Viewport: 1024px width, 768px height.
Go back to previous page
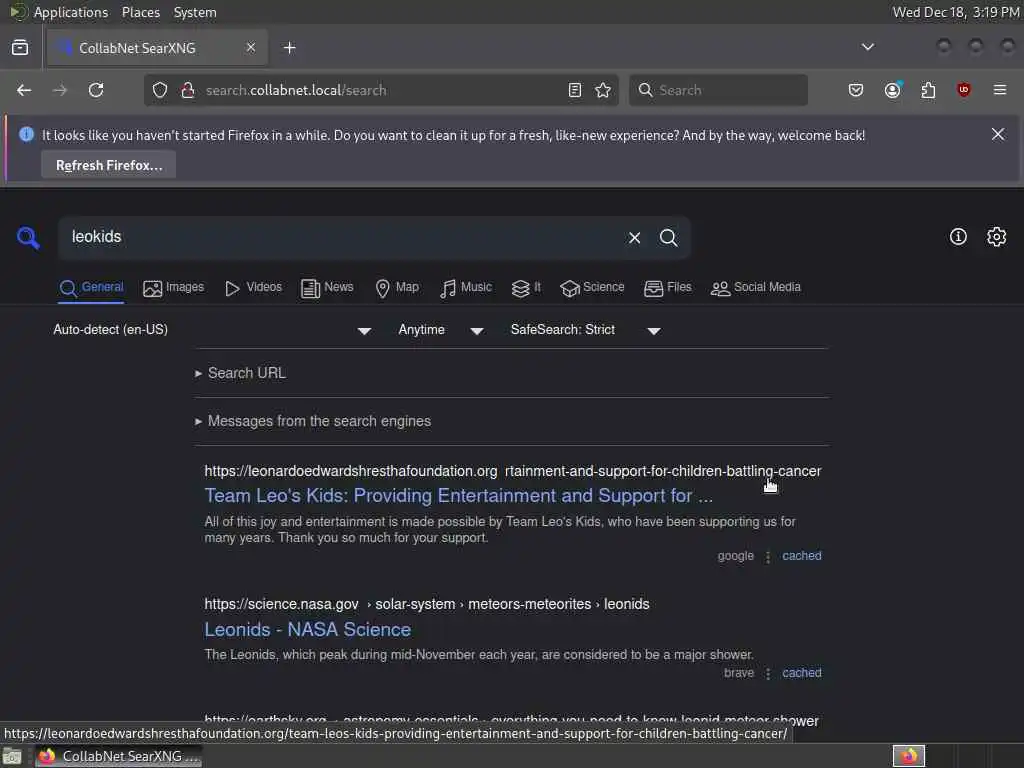(24, 90)
